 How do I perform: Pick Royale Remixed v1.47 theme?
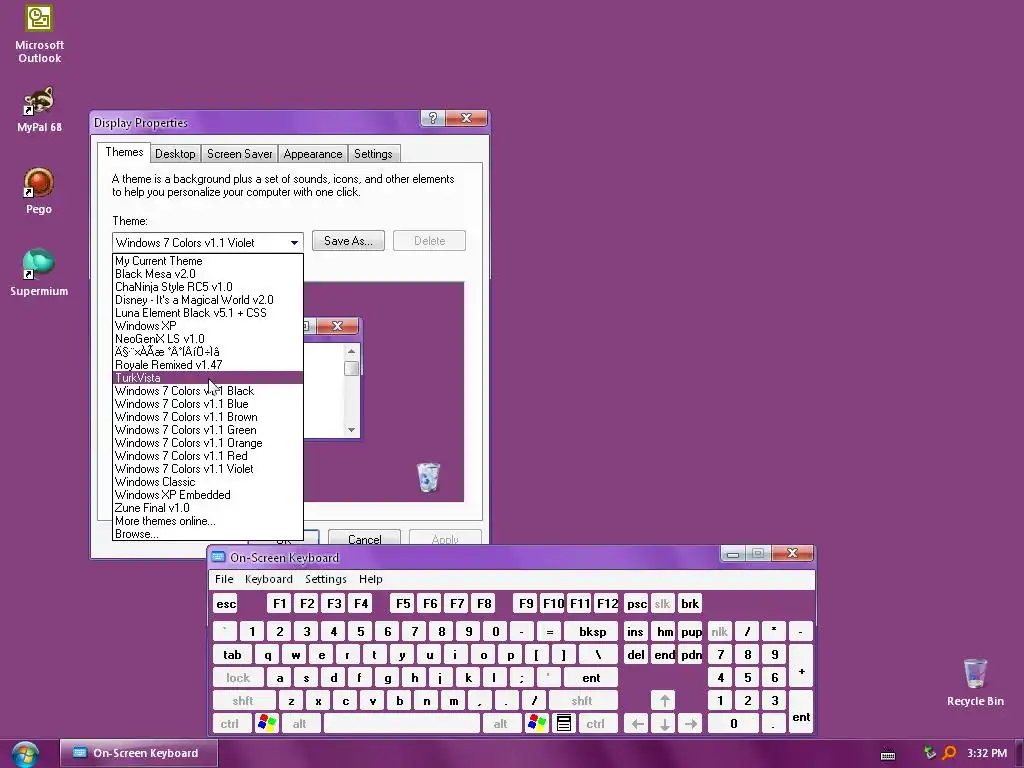[208, 364]
